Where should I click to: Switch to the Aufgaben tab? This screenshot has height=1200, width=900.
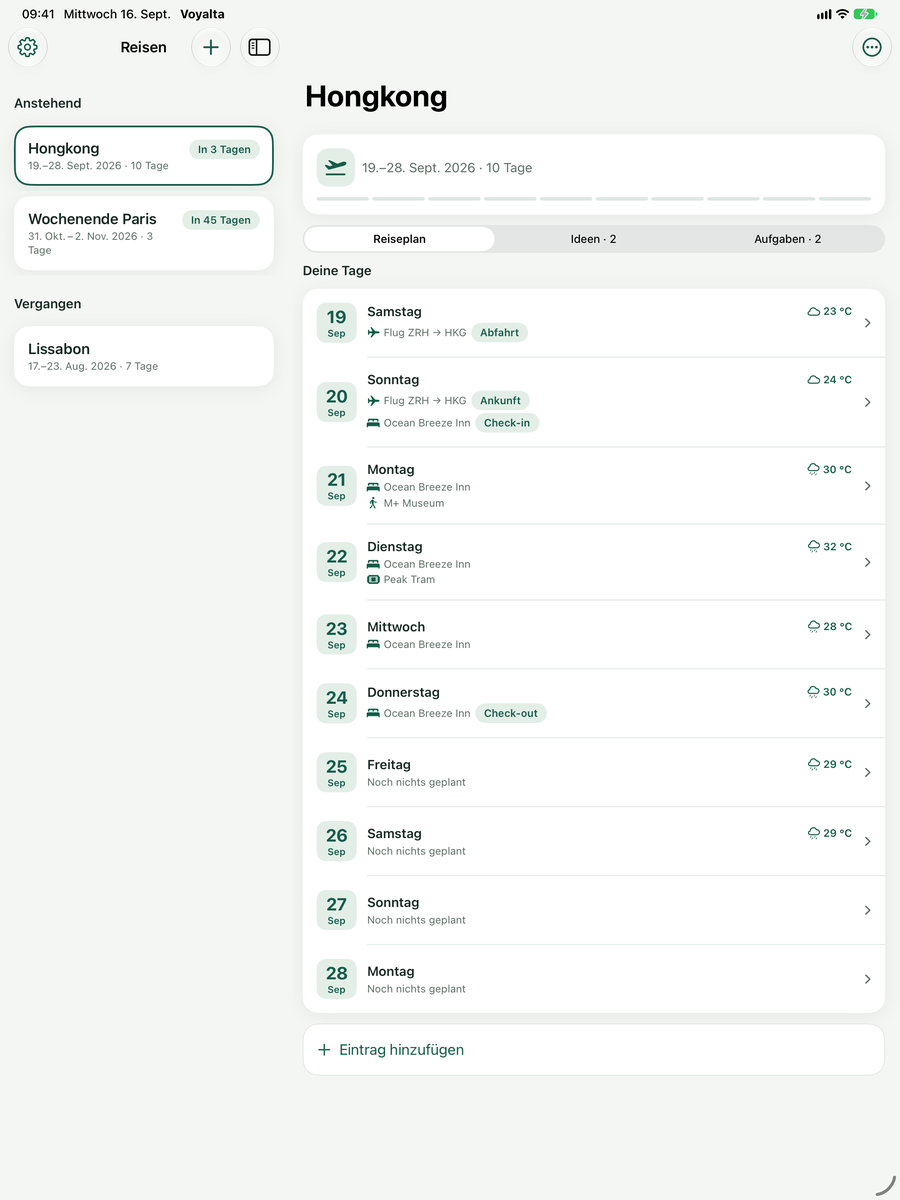click(787, 239)
